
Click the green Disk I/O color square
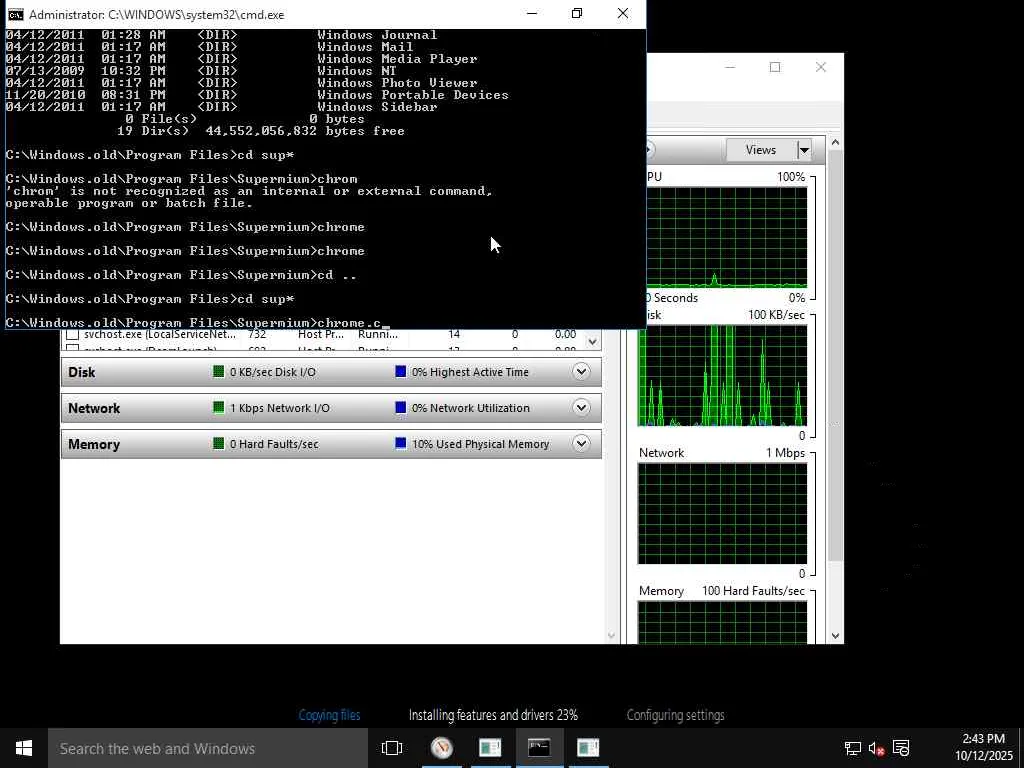click(x=219, y=372)
